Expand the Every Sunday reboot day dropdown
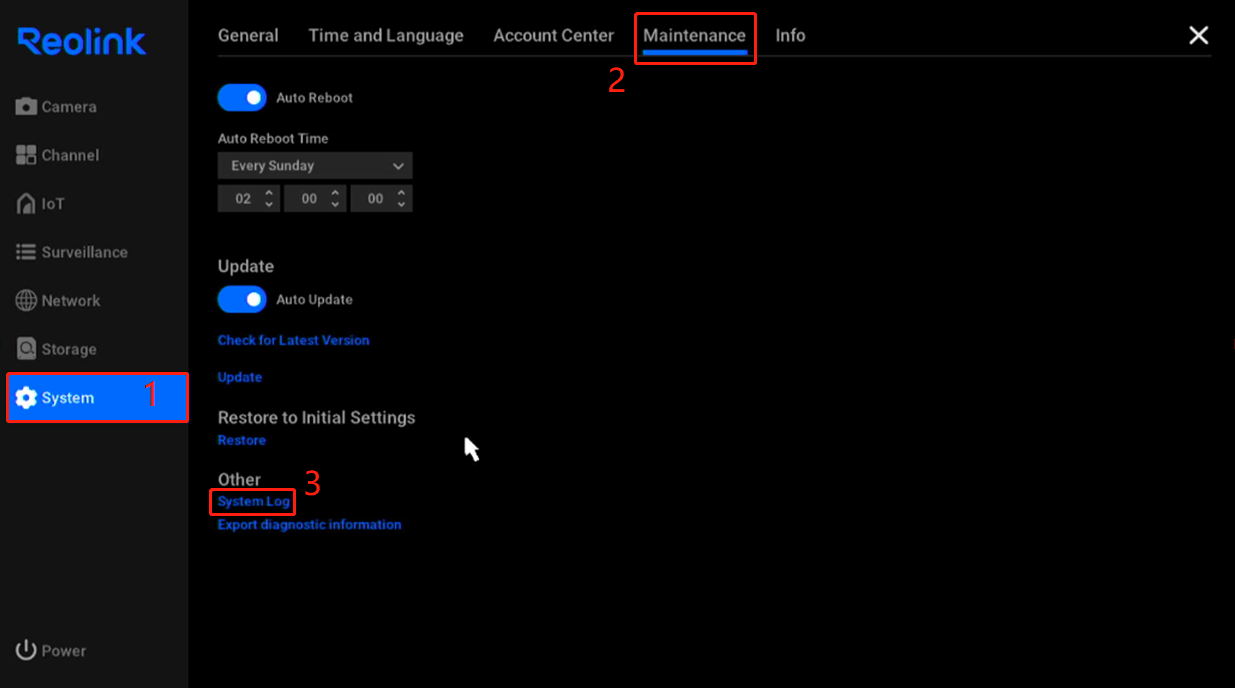 pos(314,166)
